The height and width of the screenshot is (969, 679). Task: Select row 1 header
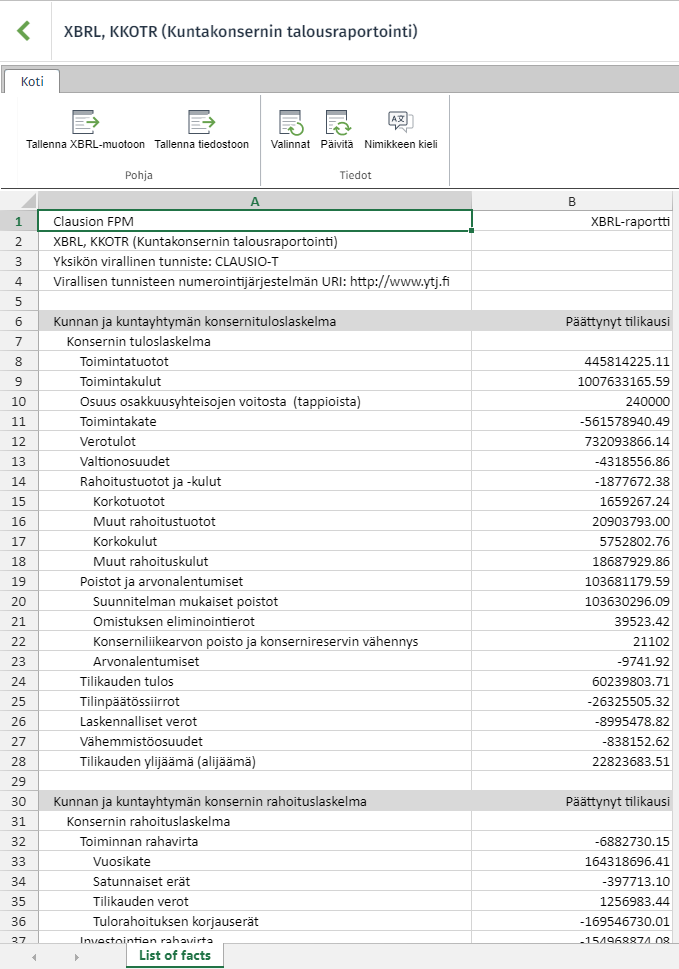pyautogui.click(x=19, y=221)
